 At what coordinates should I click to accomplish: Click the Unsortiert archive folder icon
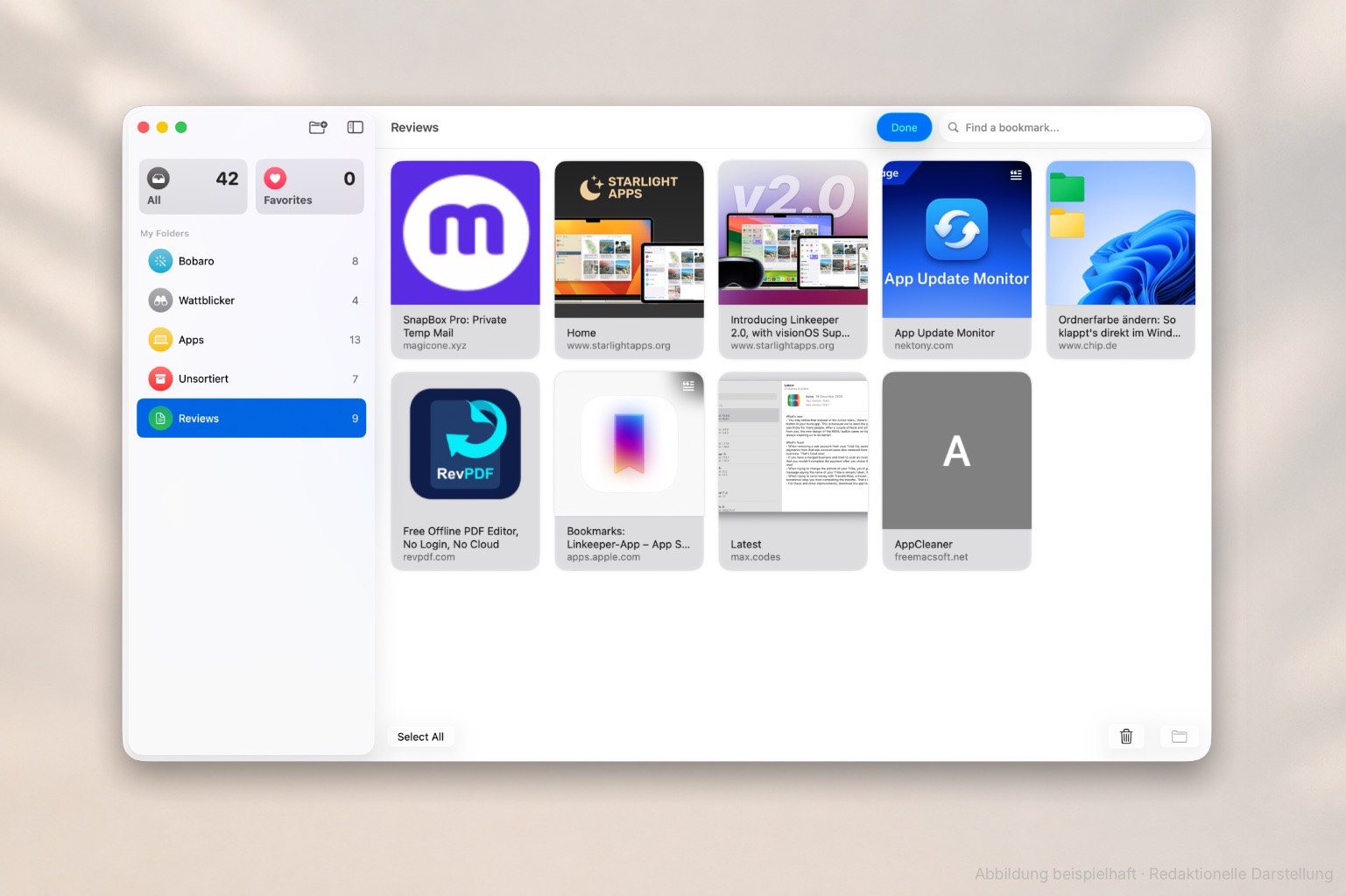160,378
